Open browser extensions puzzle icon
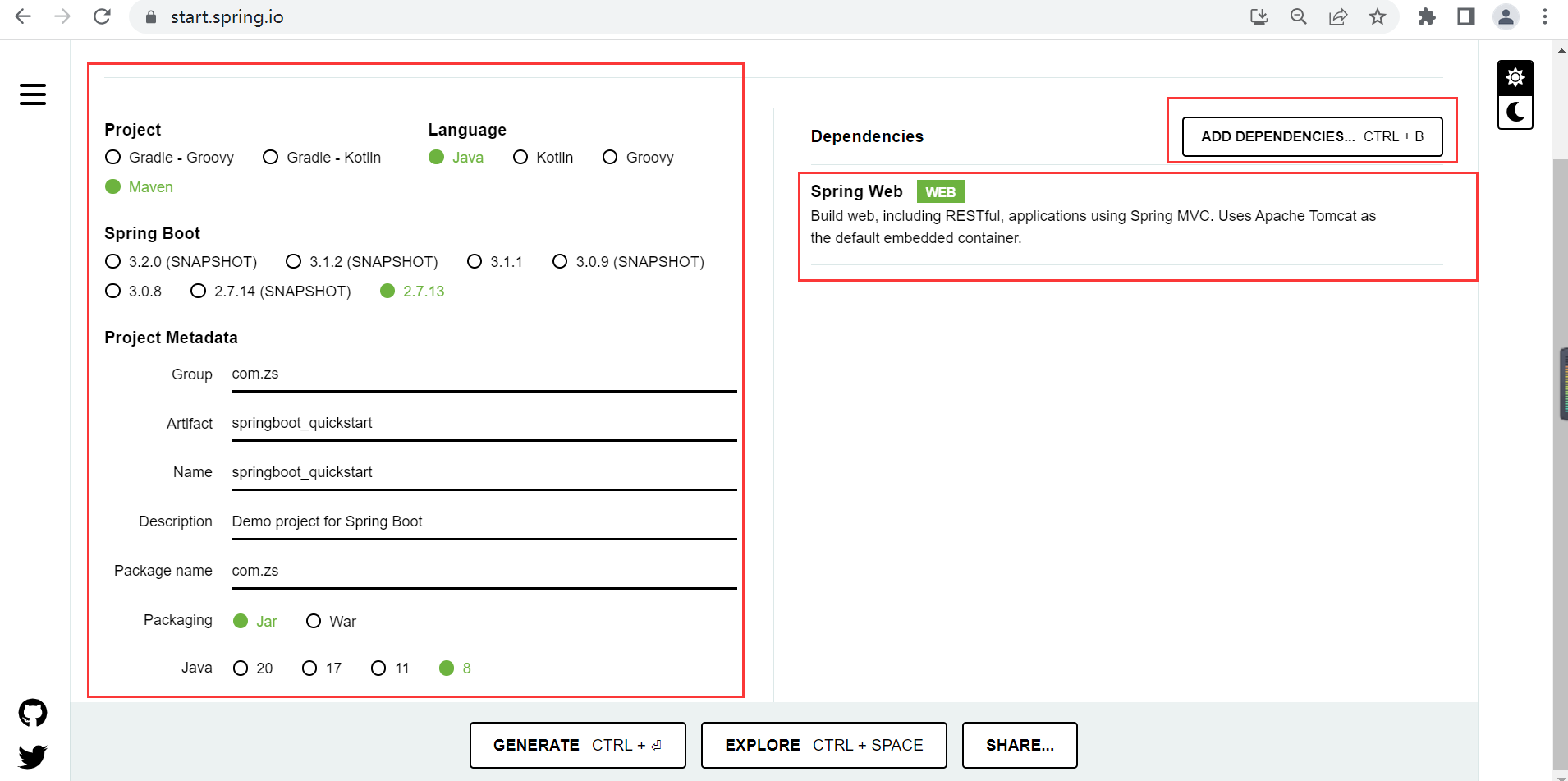Screen dimensions: 1568x781 pos(1427,16)
